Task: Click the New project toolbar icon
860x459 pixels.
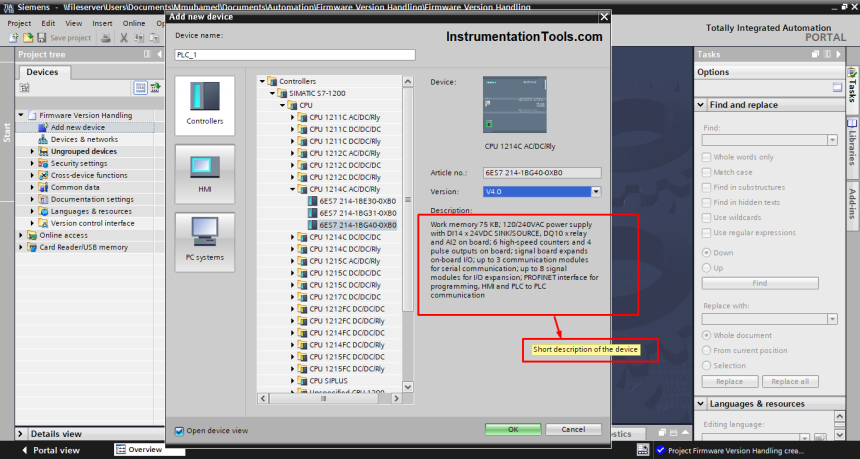Action: coord(14,38)
